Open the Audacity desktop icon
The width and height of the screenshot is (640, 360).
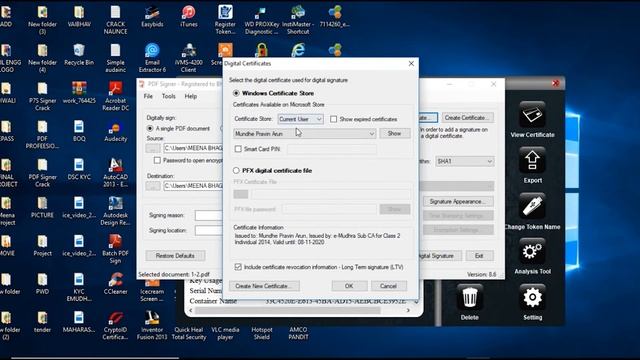(x=116, y=131)
